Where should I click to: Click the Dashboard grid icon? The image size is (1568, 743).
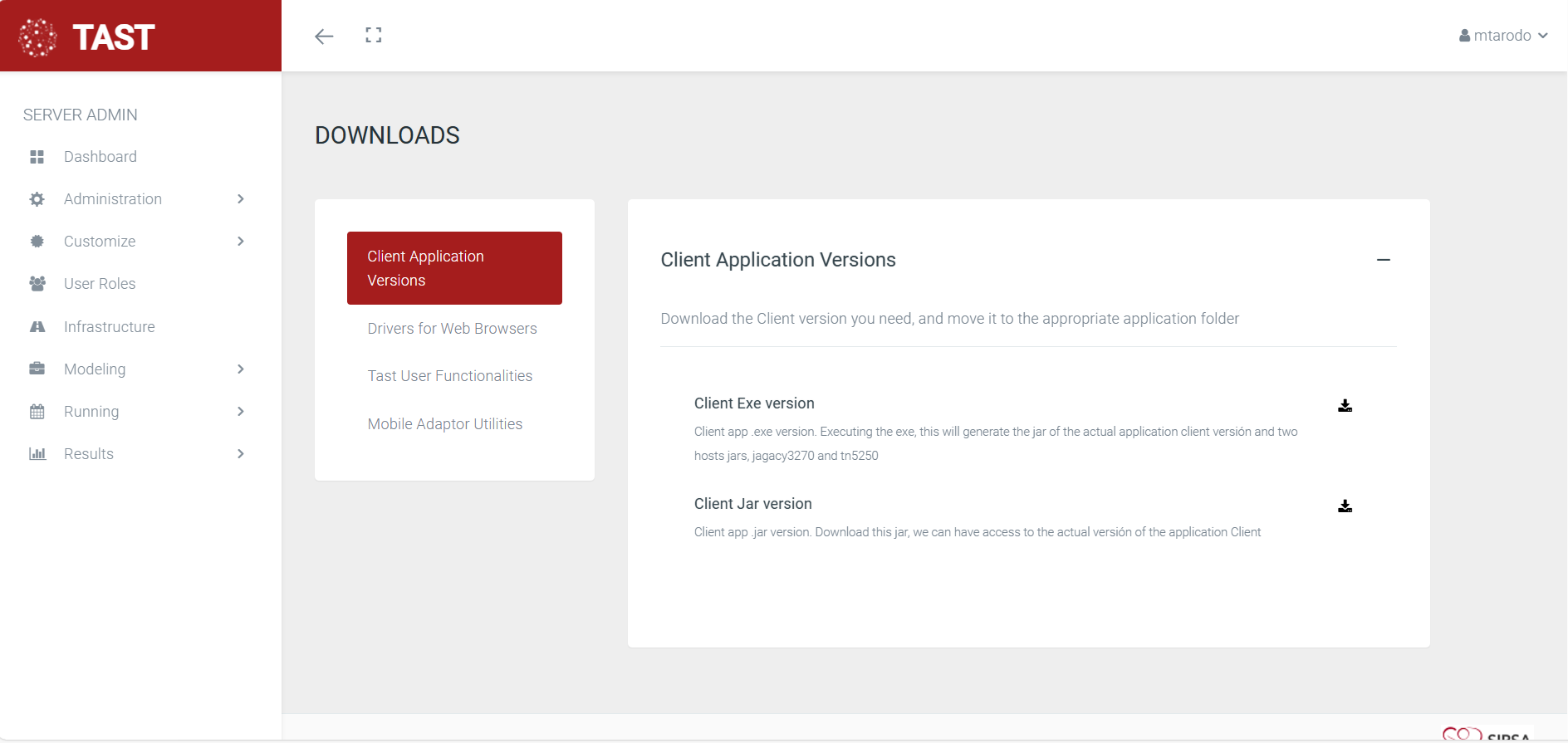click(37, 157)
